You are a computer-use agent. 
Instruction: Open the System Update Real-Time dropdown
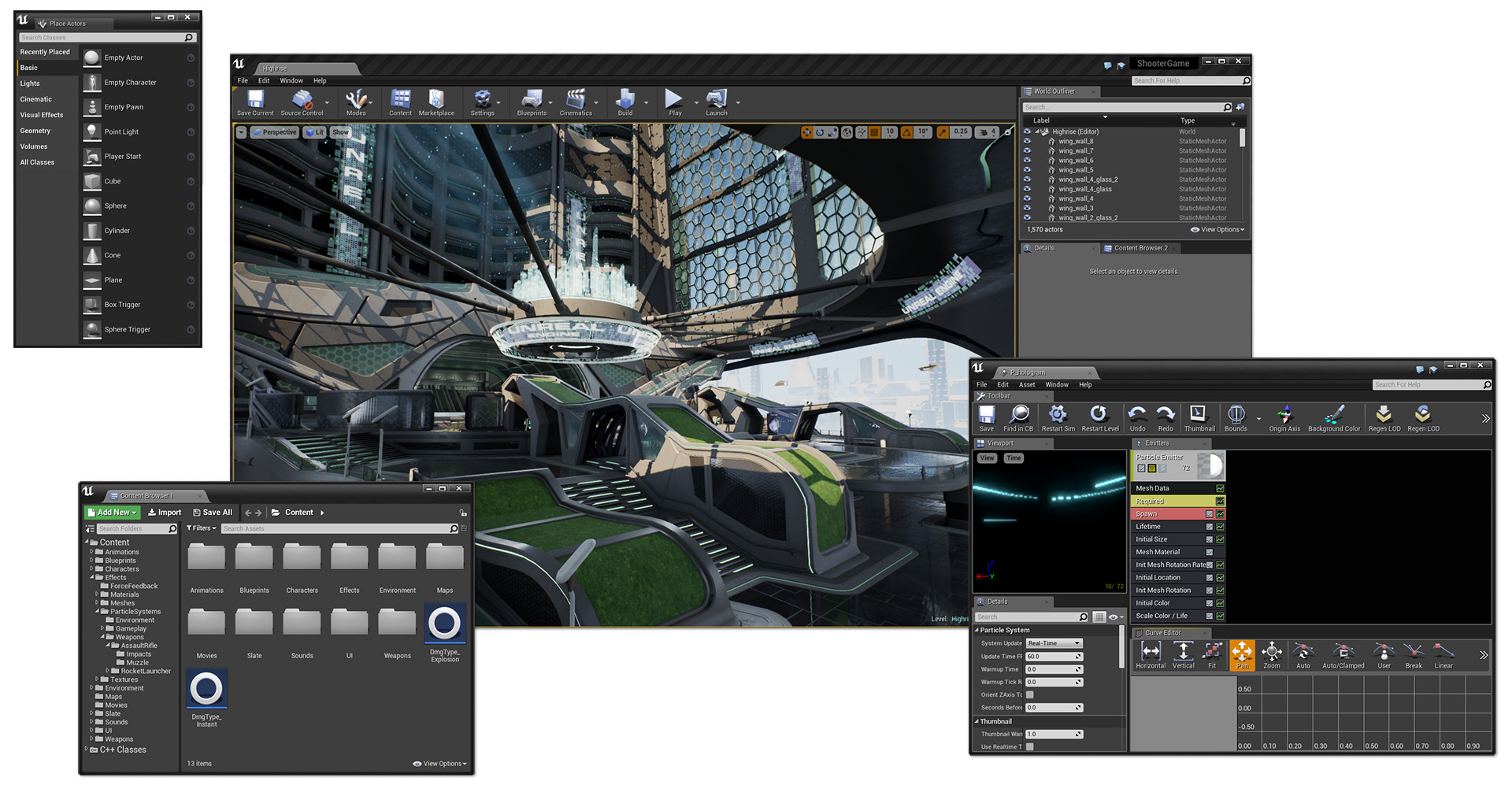[1054, 643]
